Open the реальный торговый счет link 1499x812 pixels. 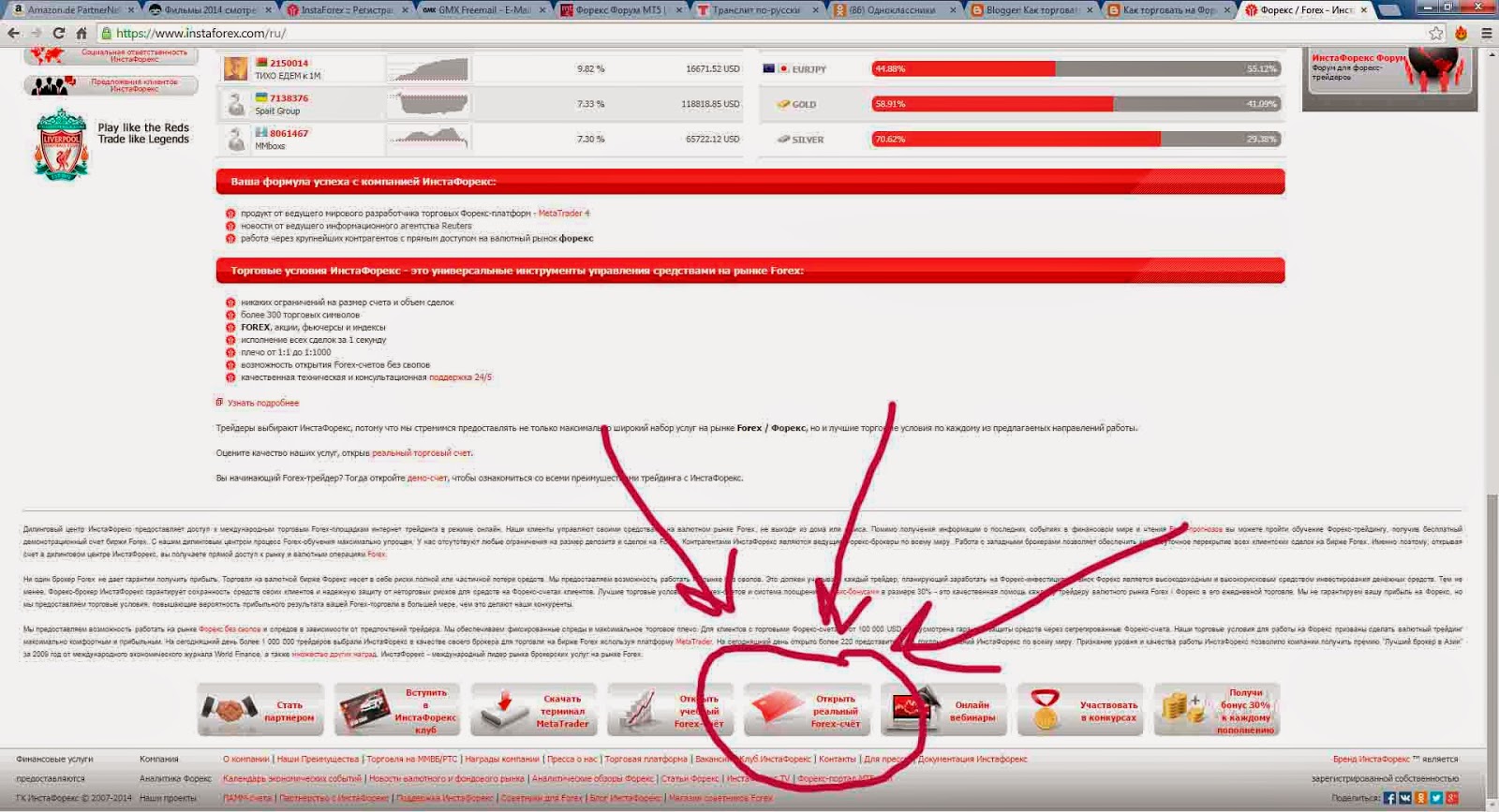(422, 452)
